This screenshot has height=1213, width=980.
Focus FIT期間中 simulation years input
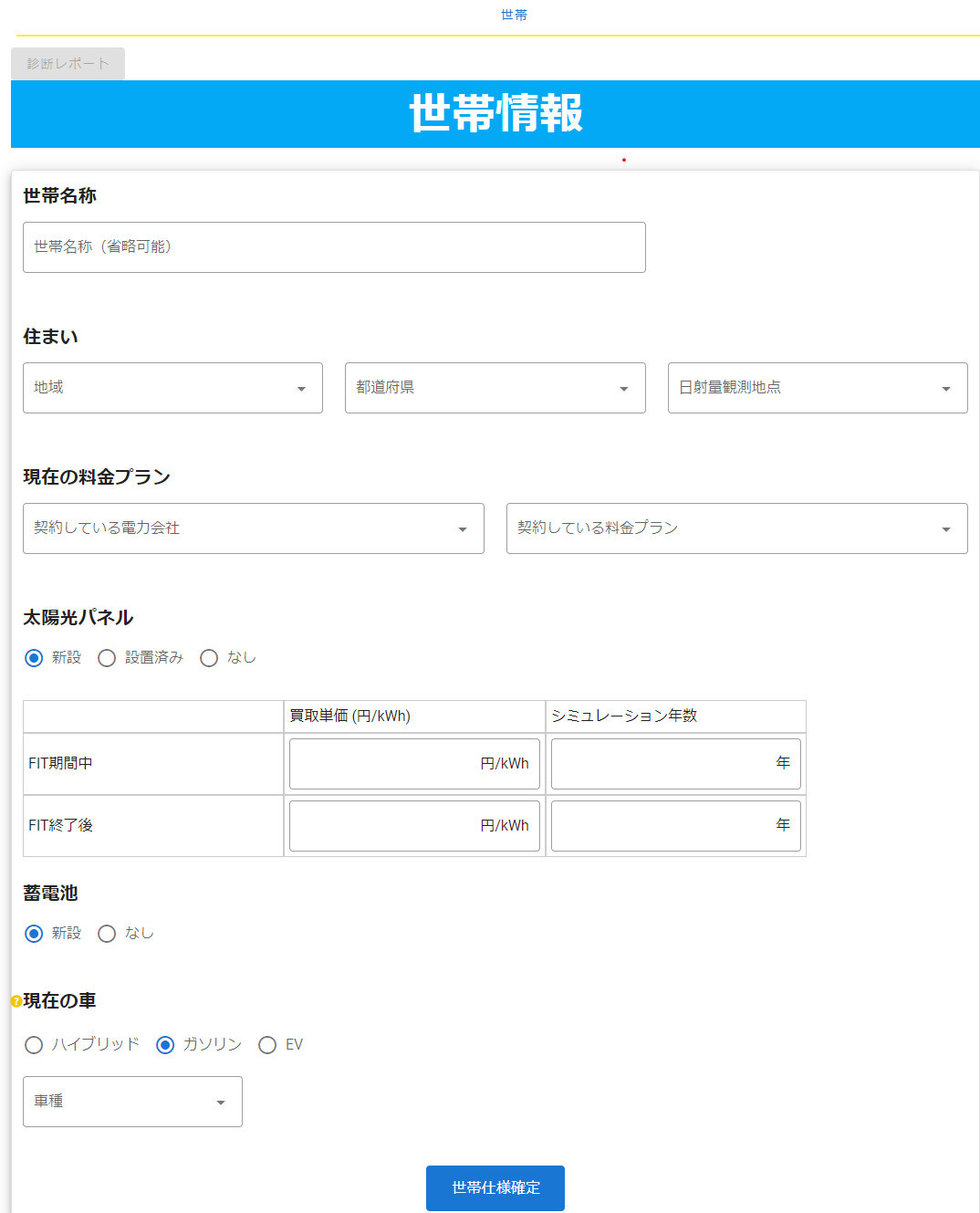click(676, 764)
